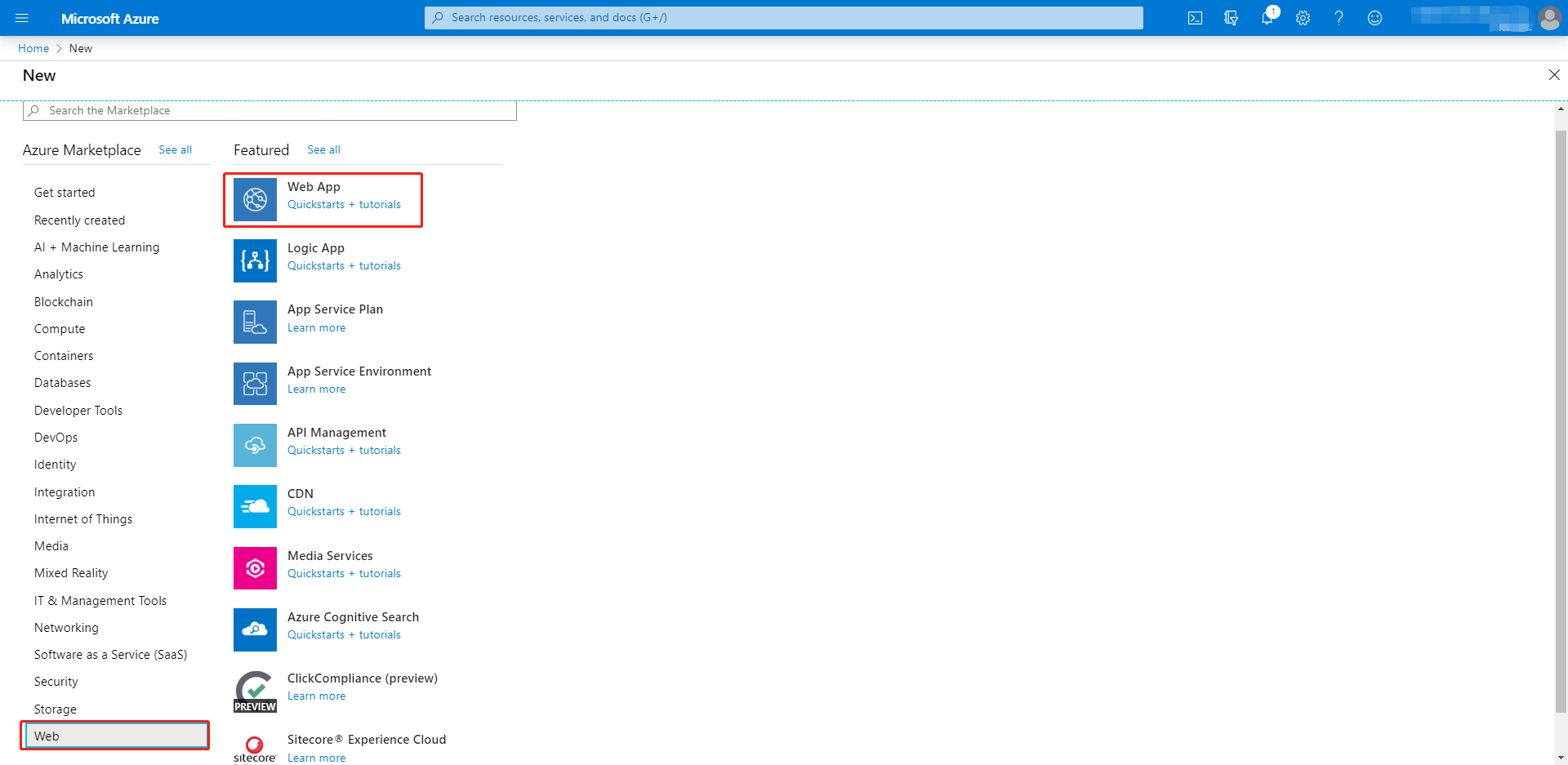Screen dimensions: 1568x765
Task: Click the Search the Marketplace field
Action: coord(269,110)
